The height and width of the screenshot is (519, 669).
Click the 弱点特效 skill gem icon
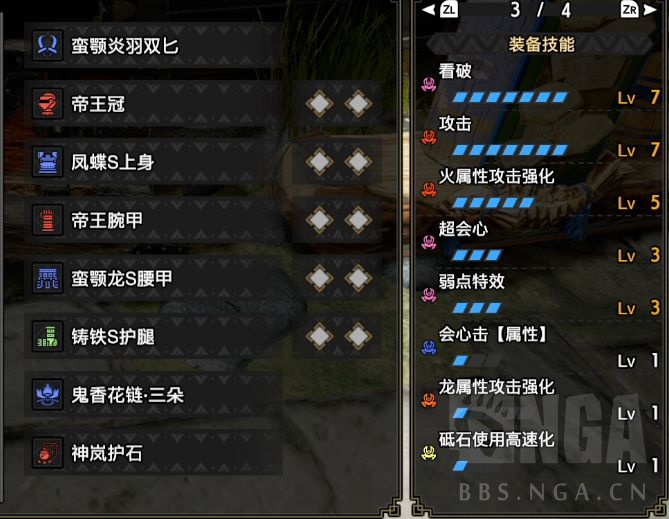(429, 294)
